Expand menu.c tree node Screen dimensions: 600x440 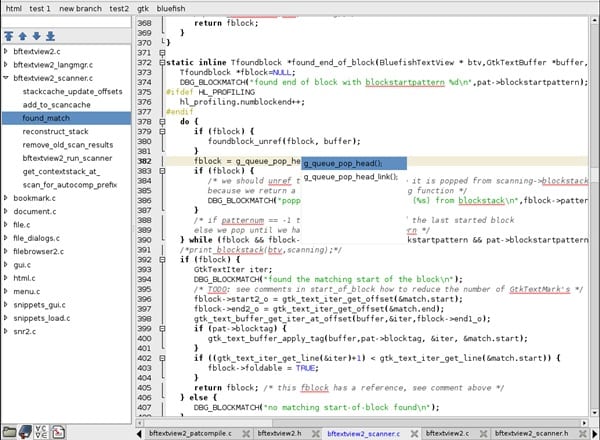[x=6, y=292]
